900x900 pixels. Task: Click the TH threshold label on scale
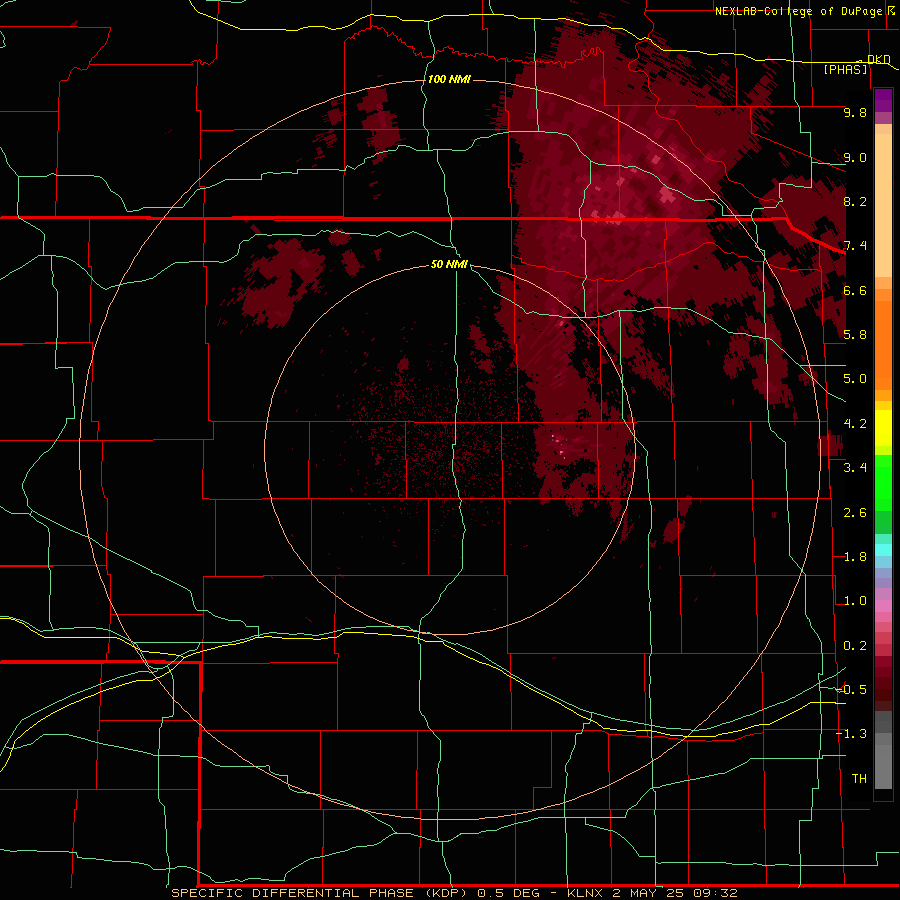click(859, 778)
